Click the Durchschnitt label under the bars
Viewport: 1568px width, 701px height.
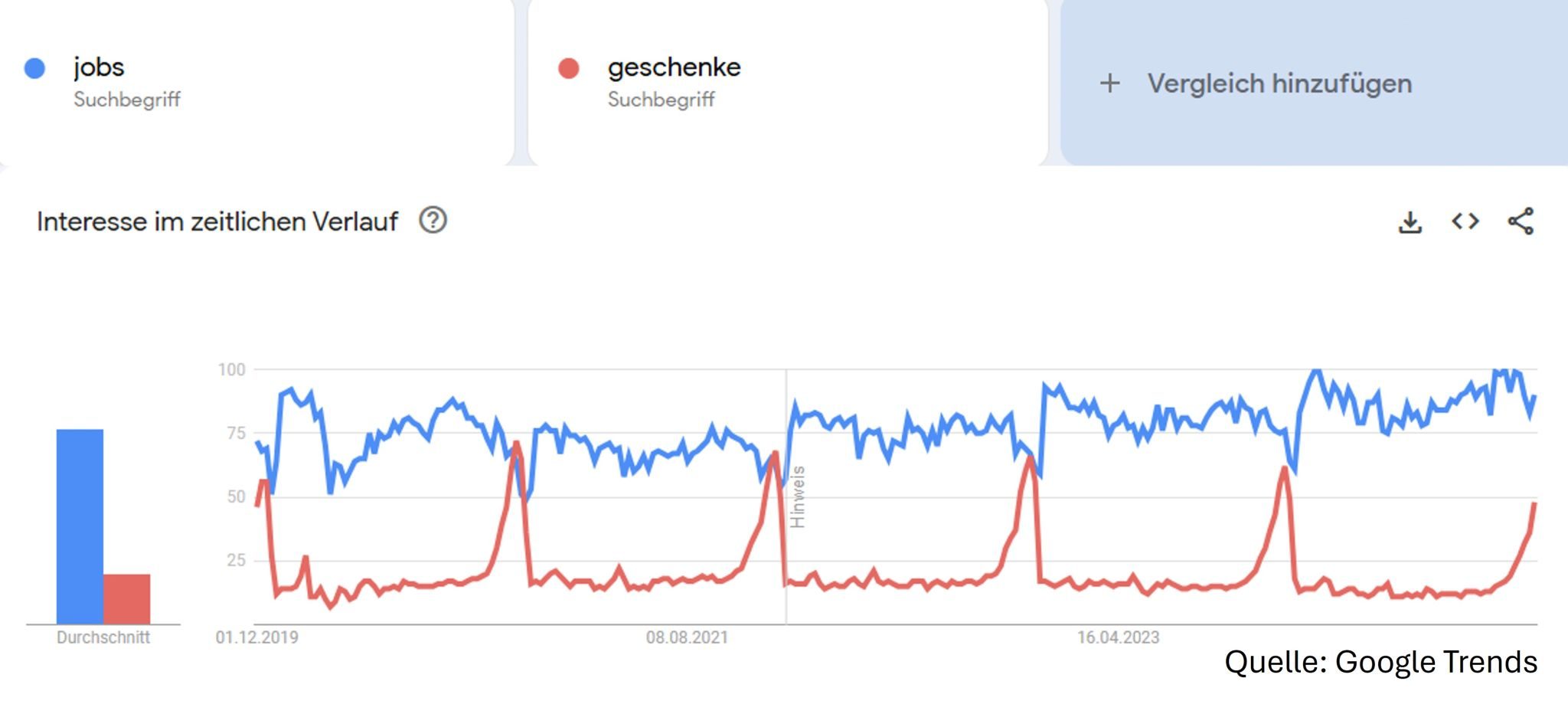(103, 637)
